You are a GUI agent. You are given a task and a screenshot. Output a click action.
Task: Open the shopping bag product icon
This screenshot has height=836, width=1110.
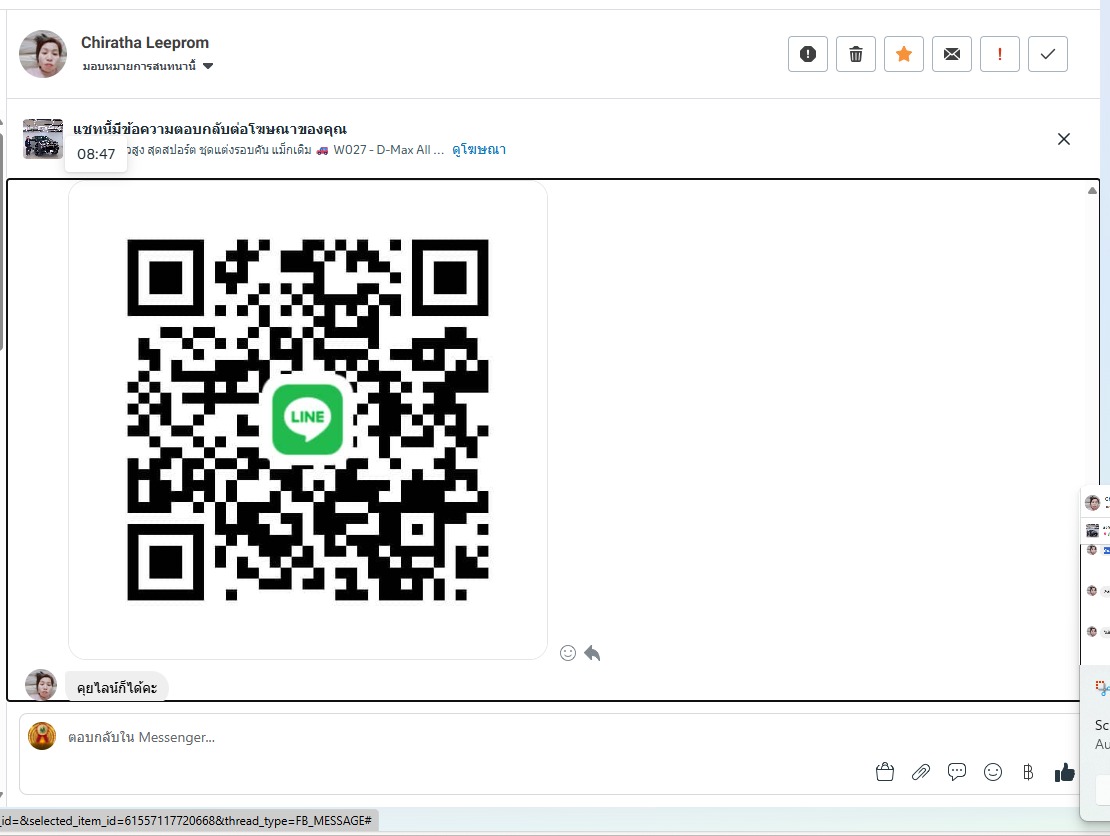(885, 772)
